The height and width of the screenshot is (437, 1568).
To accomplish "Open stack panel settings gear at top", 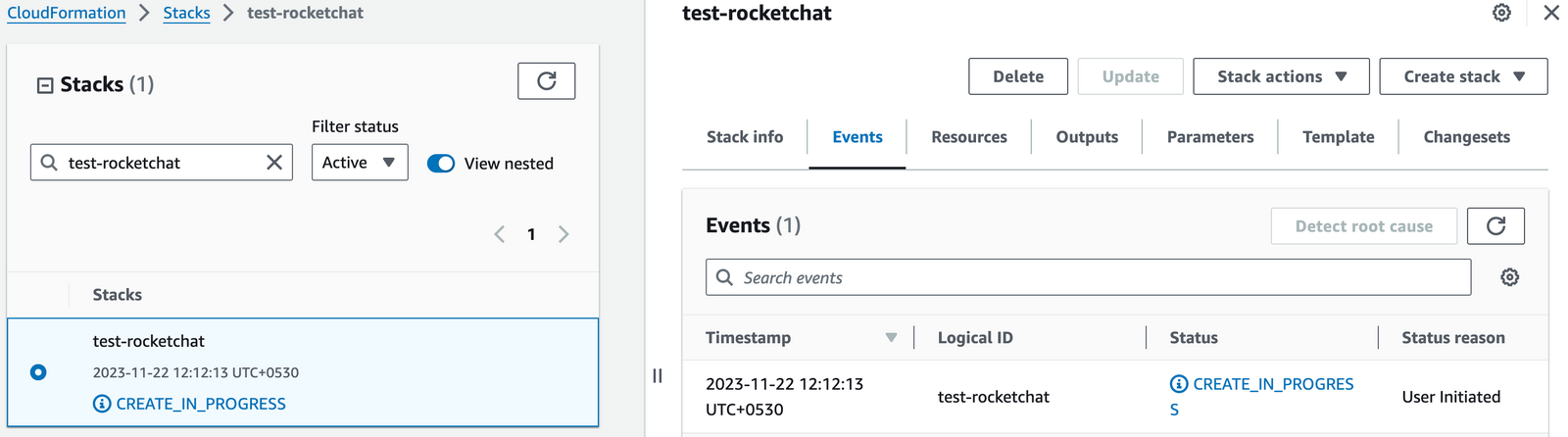I will (x=1501, y=13).
